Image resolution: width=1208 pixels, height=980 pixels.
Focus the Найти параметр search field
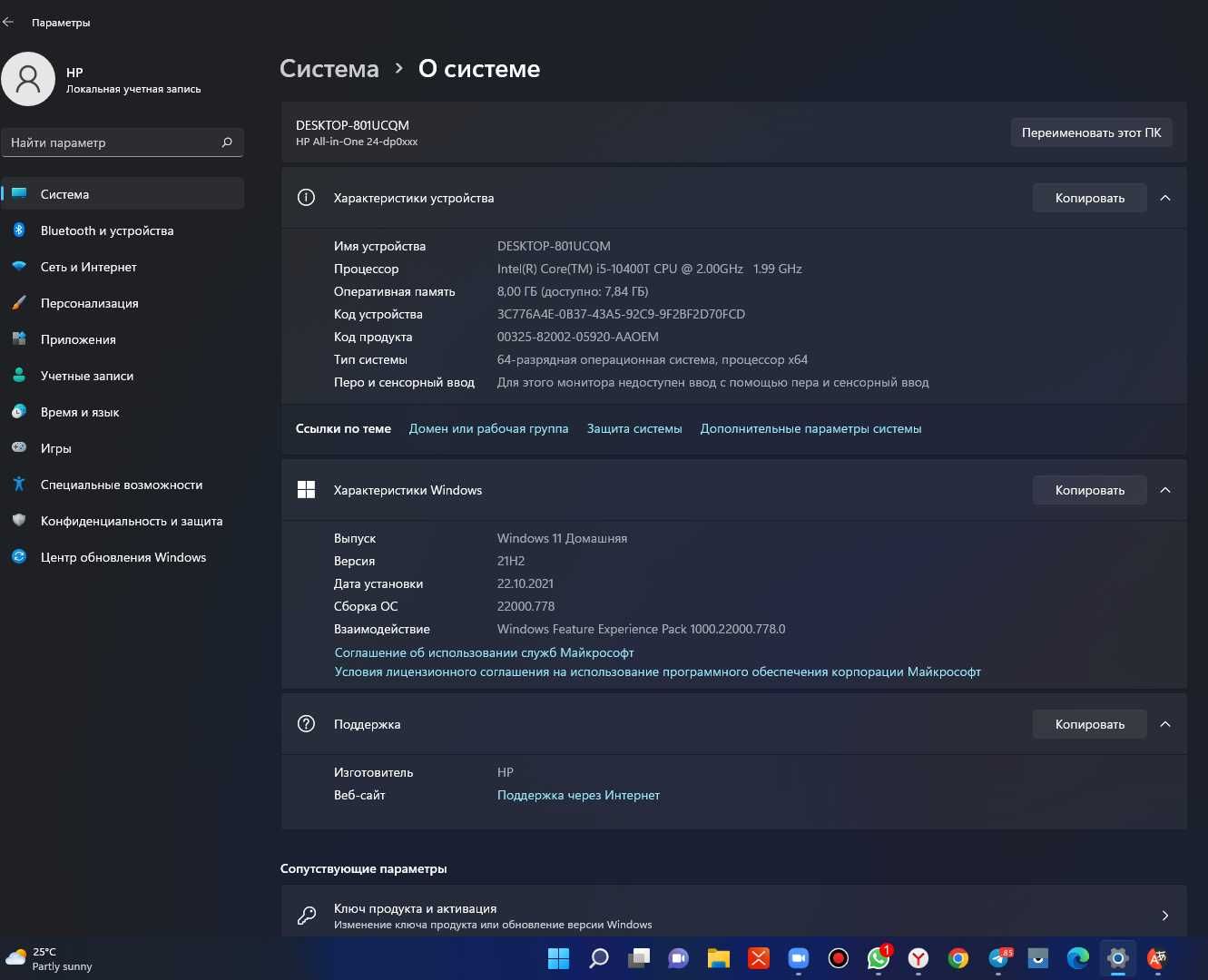pos(123,142)
